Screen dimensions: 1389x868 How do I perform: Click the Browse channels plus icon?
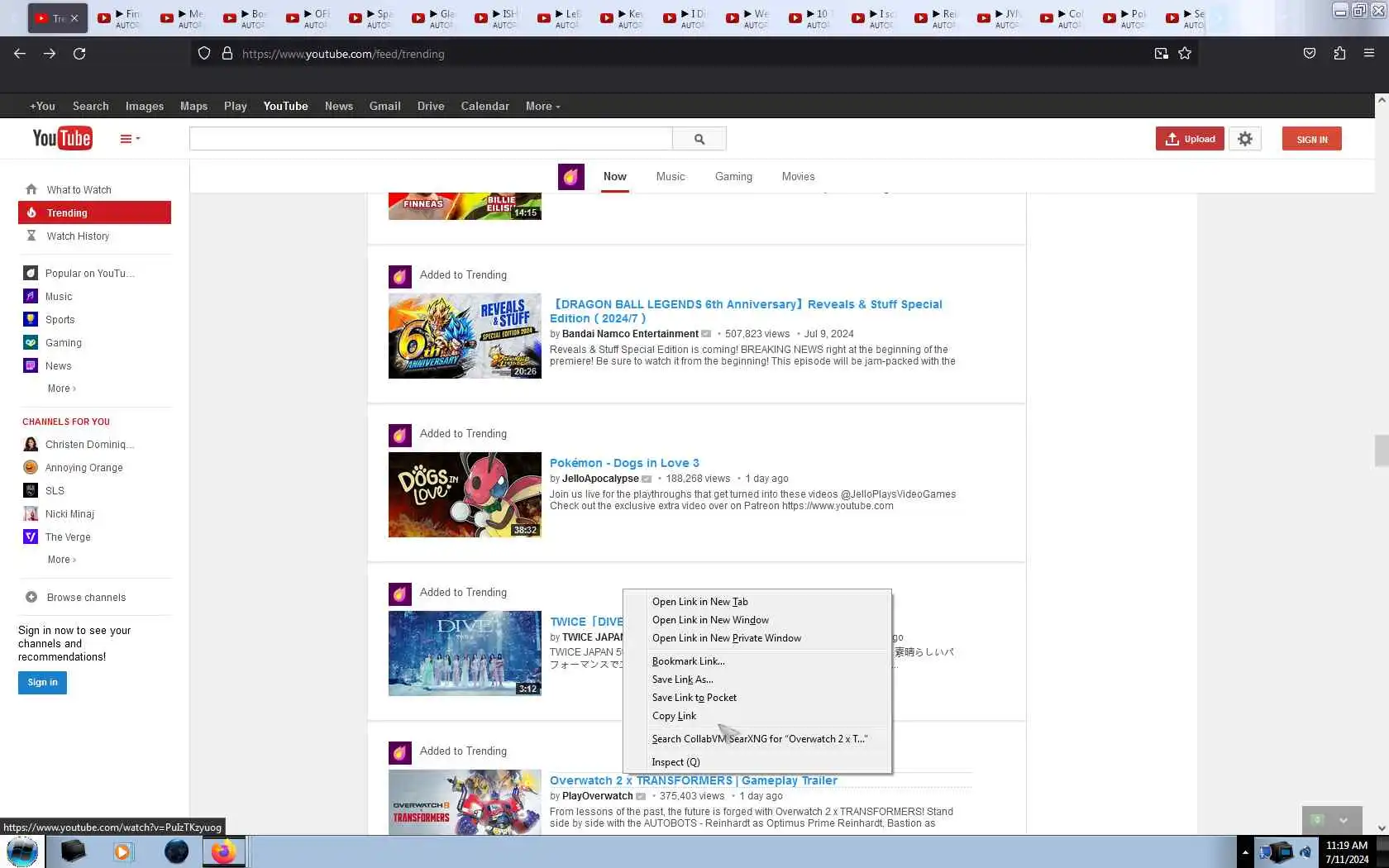pyautogui.click(x=31, y=597)
